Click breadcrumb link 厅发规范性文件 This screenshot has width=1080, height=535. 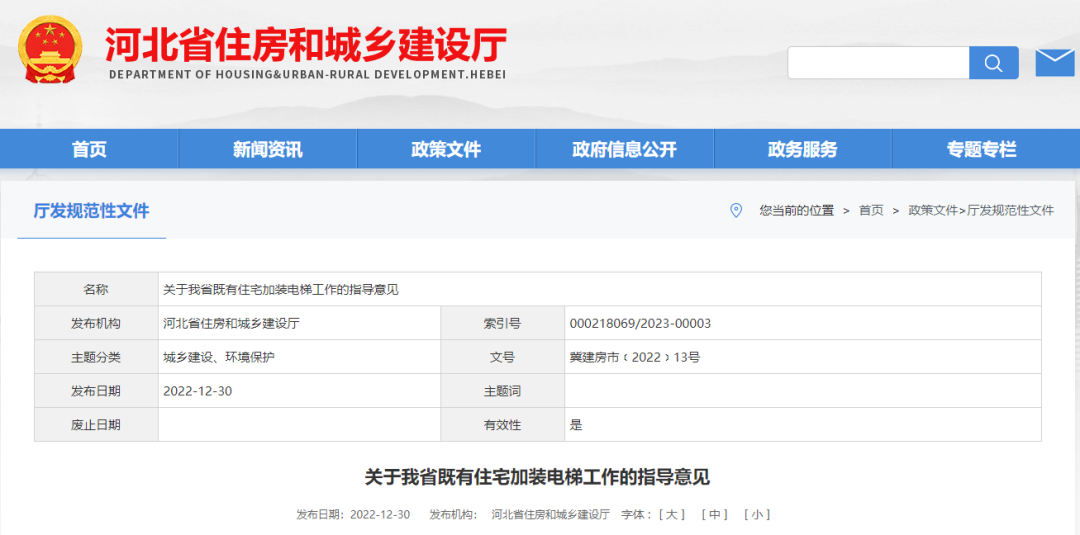tap(1010, 211)
